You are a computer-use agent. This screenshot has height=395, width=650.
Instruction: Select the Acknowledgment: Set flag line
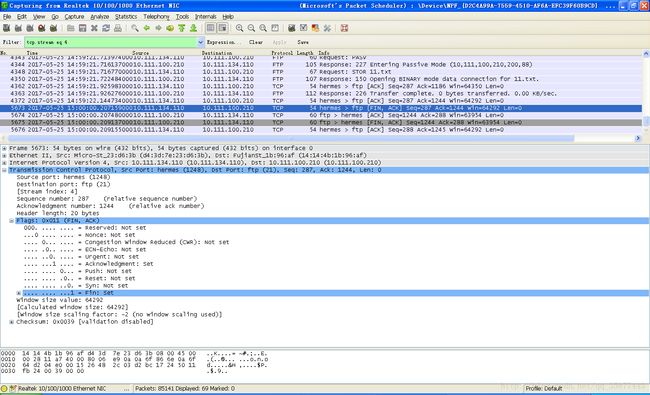[x=88, y=264]
